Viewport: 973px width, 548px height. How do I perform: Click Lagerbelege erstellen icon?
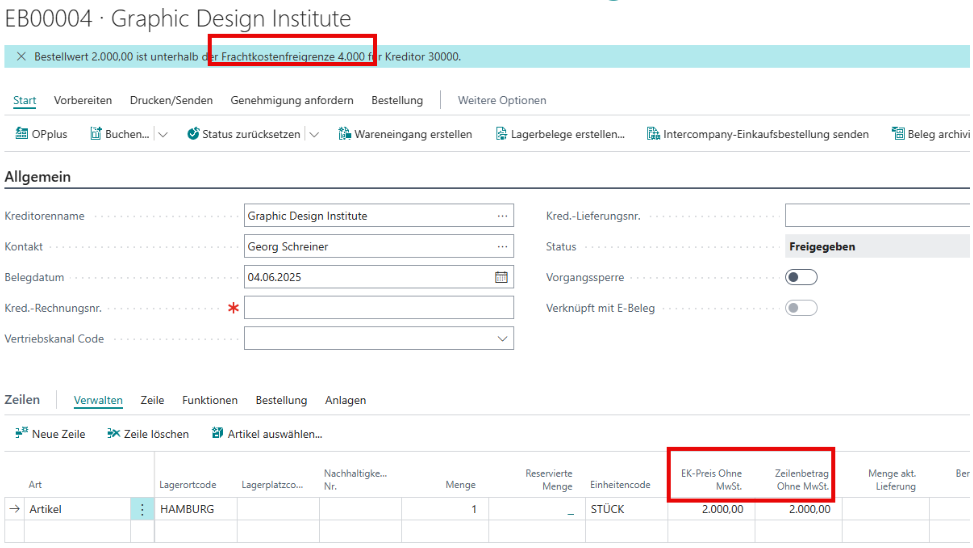pos(500,134)
